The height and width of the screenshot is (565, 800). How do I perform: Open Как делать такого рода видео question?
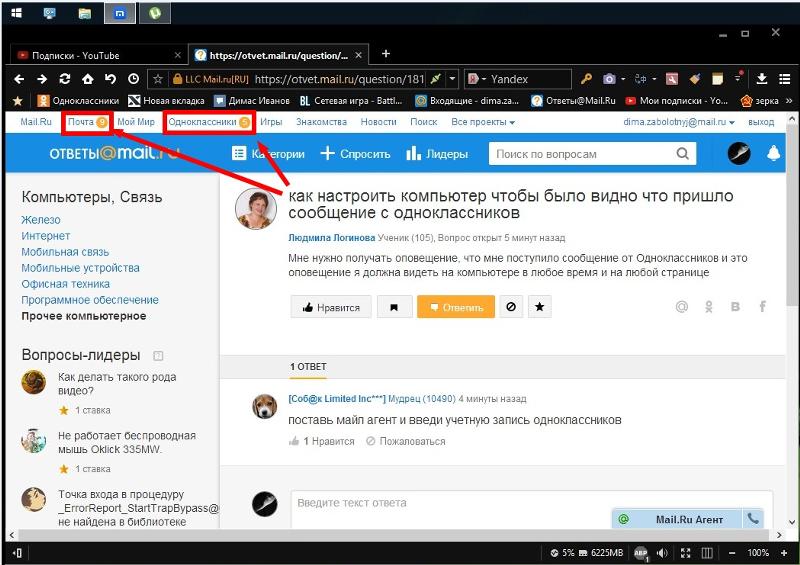pos(117,384)
